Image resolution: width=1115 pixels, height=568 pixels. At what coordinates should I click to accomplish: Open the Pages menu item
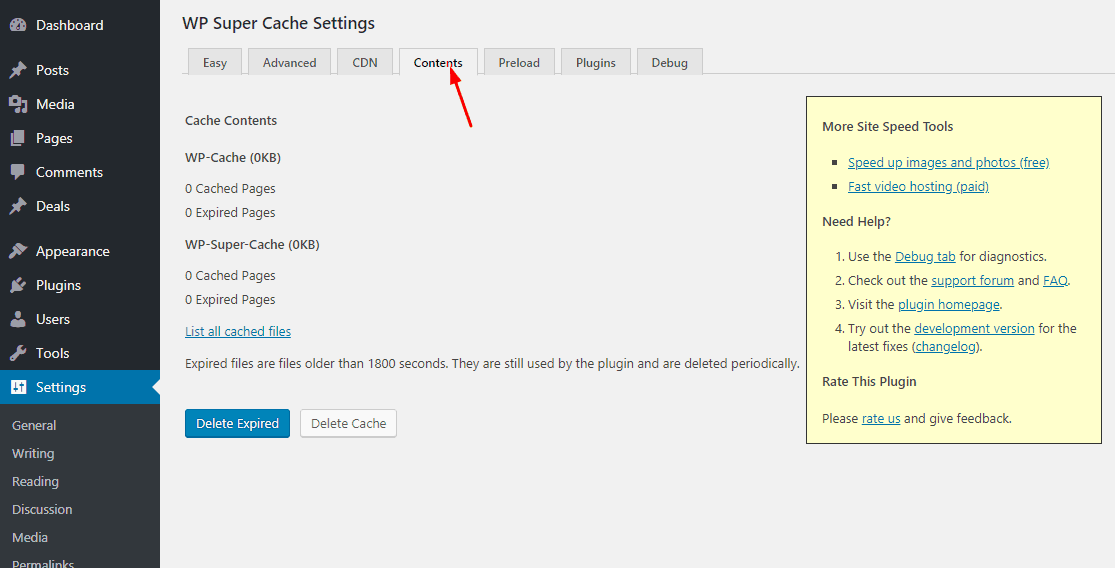click(80, 138)
